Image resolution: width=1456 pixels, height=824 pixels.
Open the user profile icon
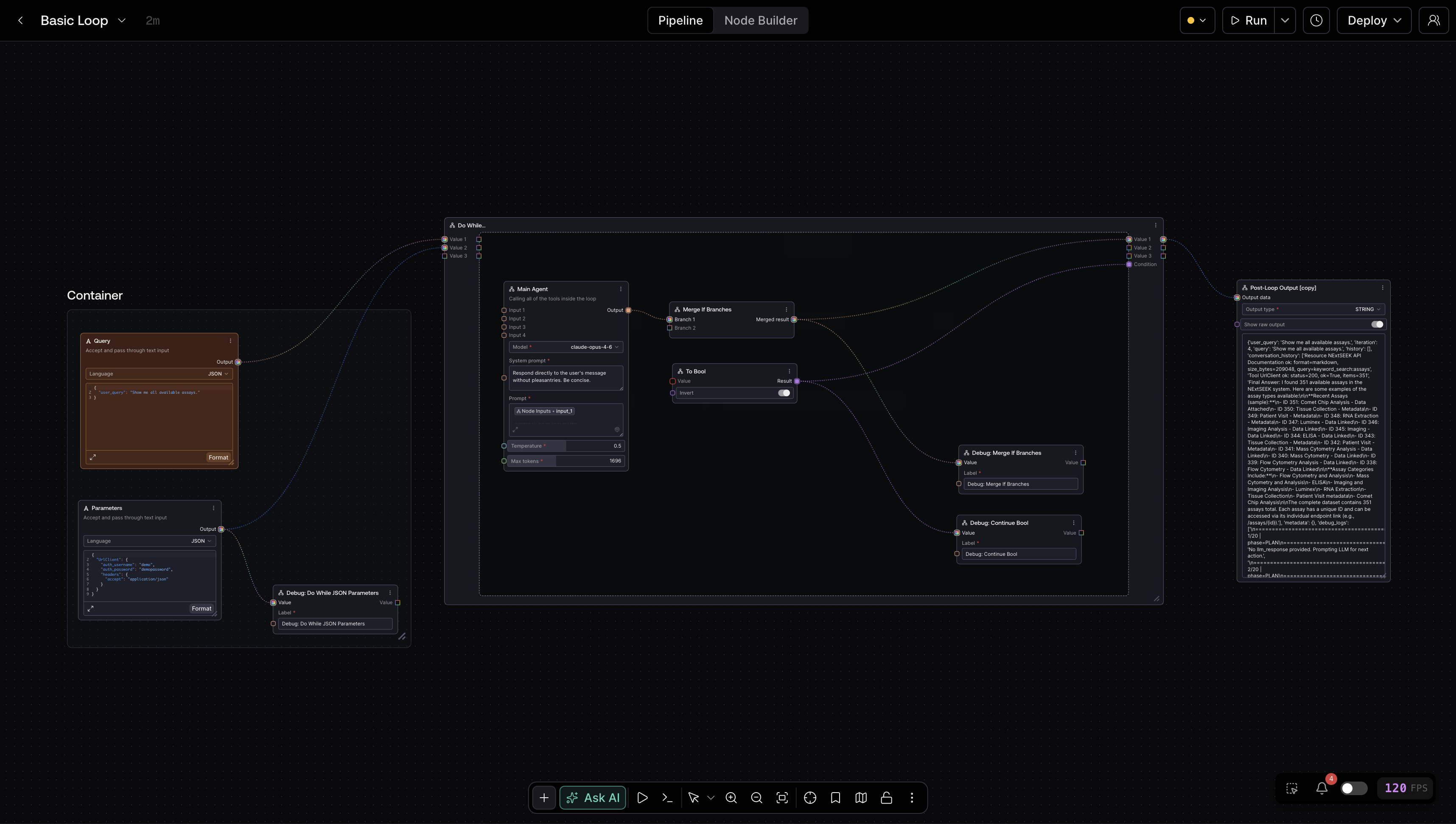[1434, 20]
